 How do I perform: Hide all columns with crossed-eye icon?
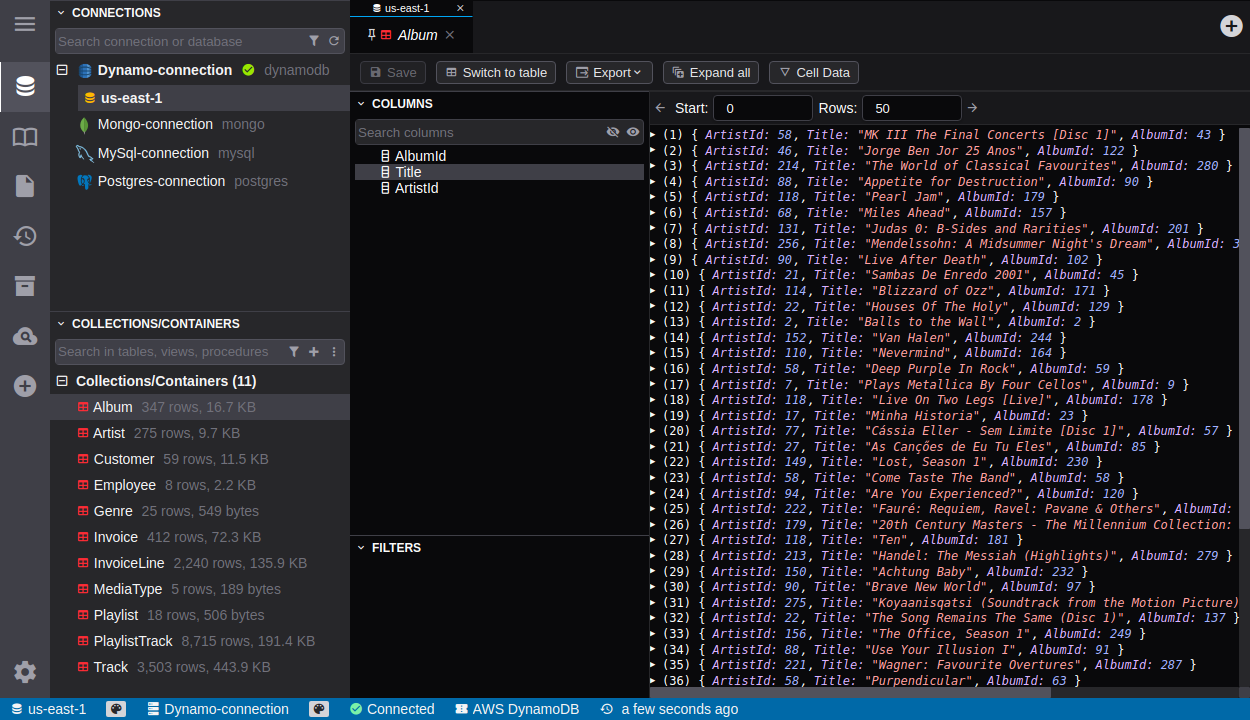pyautogui.click(x=613, y=132)
